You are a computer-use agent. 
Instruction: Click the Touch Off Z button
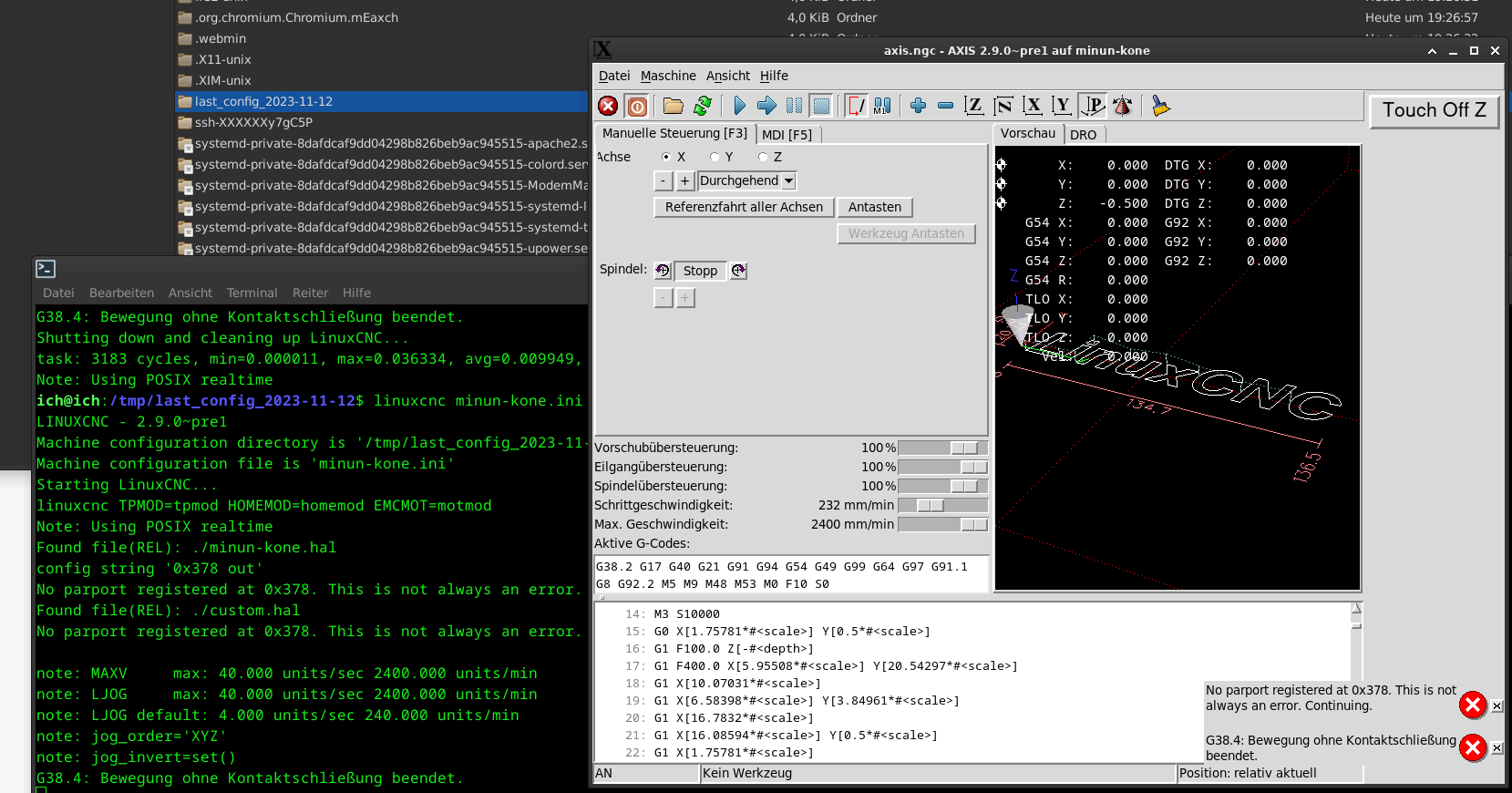coord(1435,110)
